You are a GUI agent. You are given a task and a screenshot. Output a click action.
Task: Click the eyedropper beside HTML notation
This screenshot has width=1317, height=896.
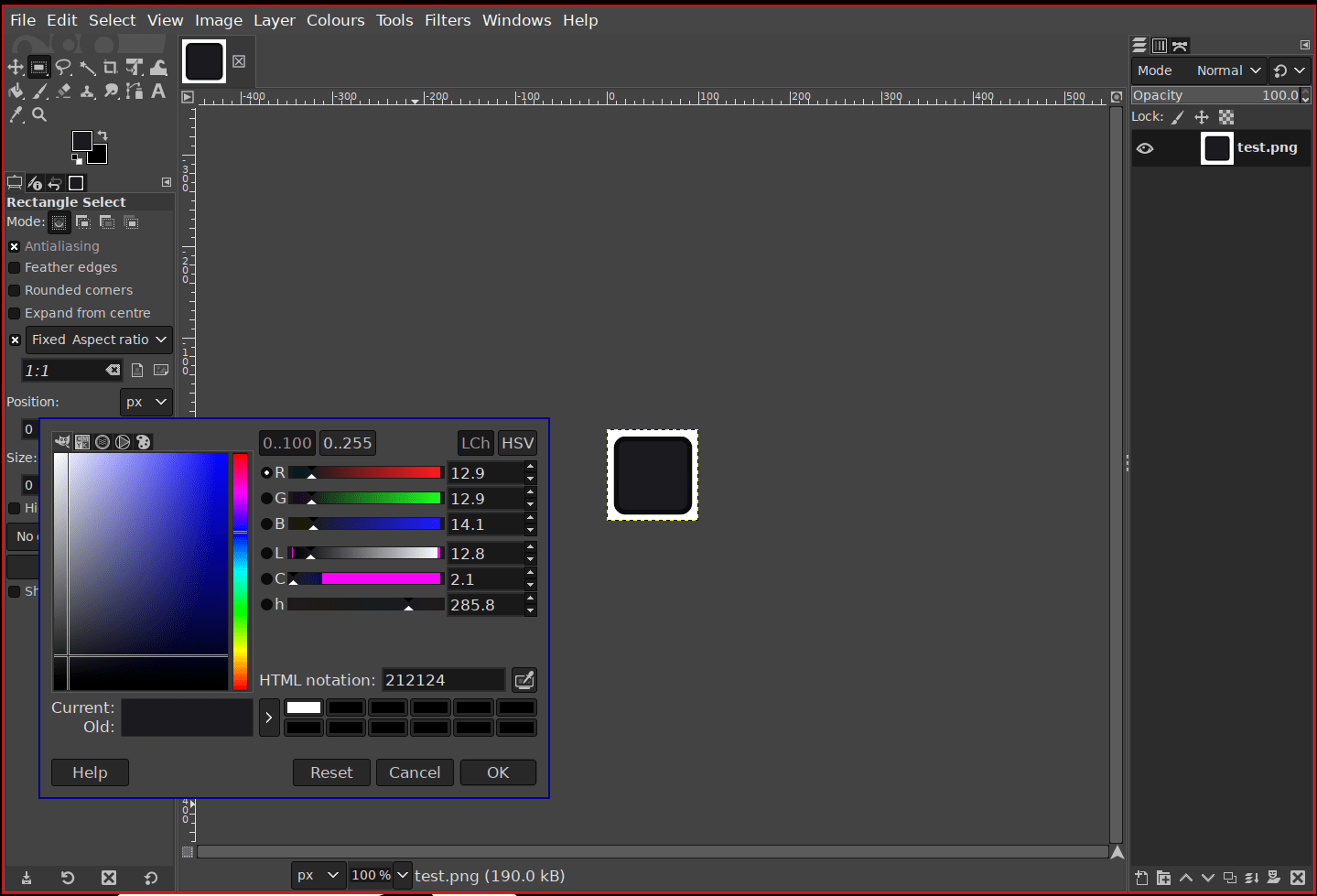click(x=524, y=680)
